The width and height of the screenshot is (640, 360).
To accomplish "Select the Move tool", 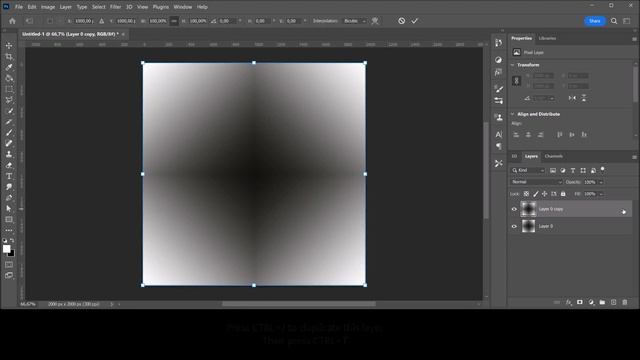I will pos(9,46).
